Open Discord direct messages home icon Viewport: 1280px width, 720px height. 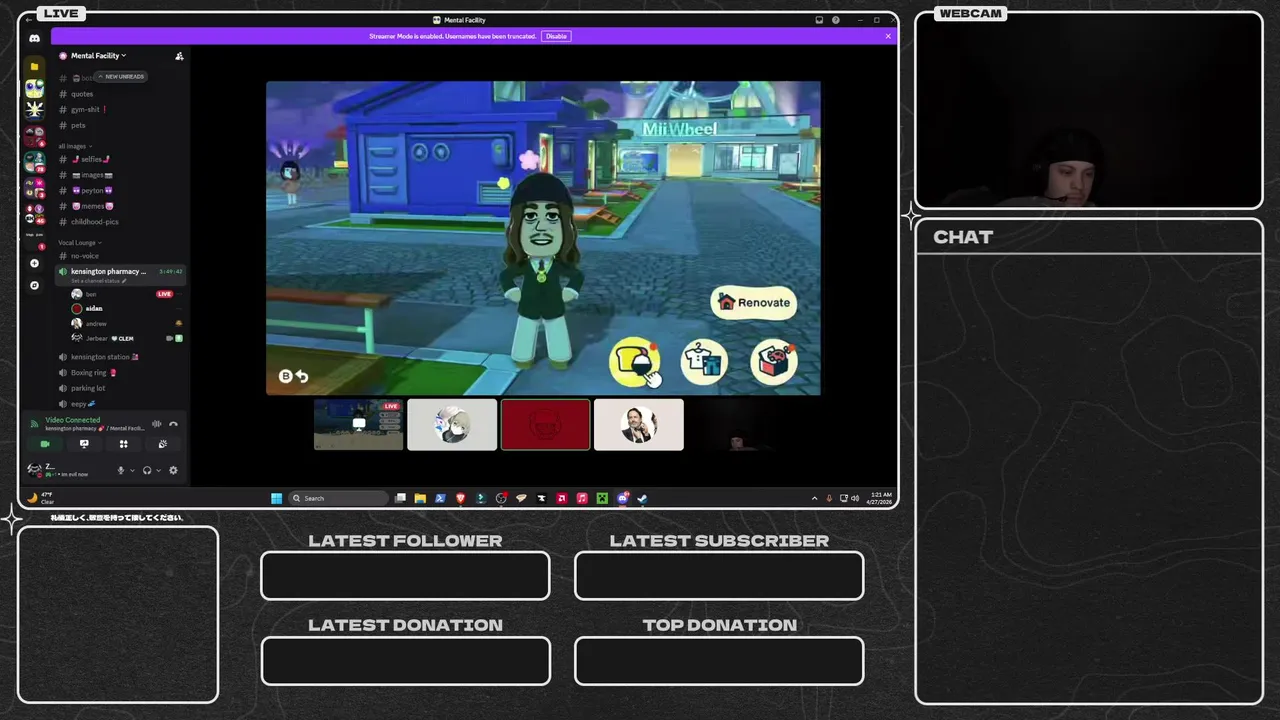34,38
